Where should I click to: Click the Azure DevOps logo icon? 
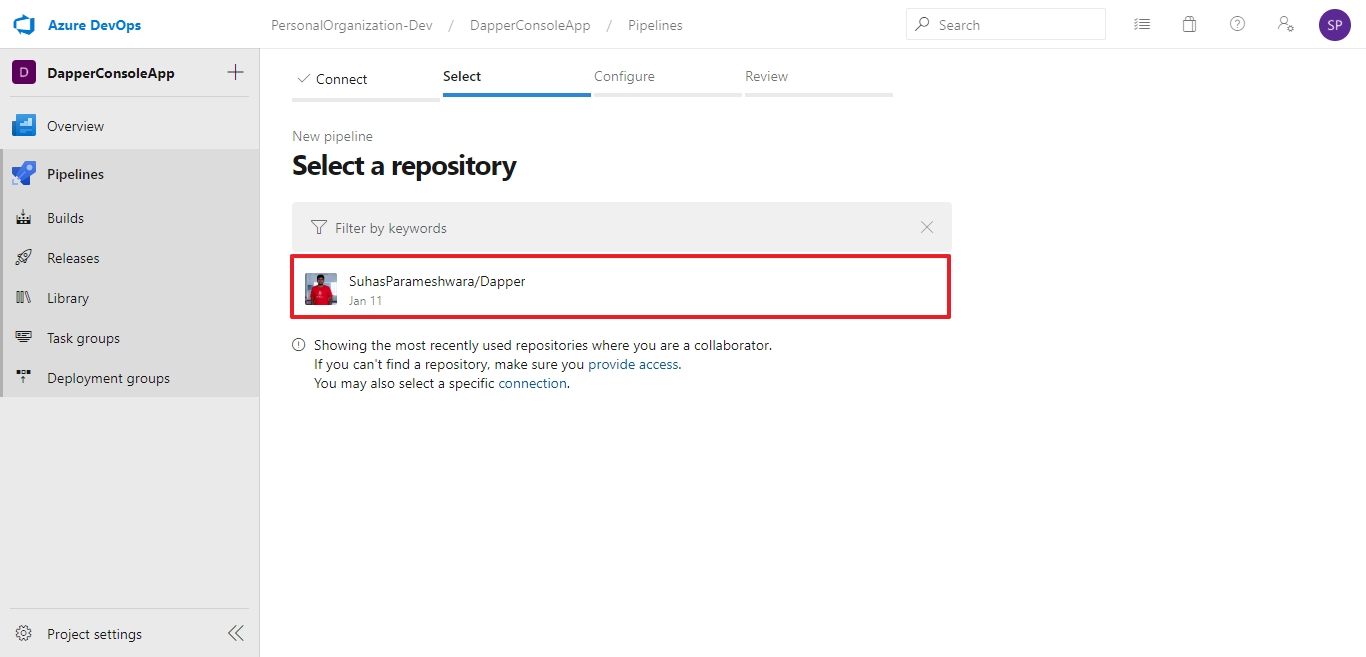24,25
